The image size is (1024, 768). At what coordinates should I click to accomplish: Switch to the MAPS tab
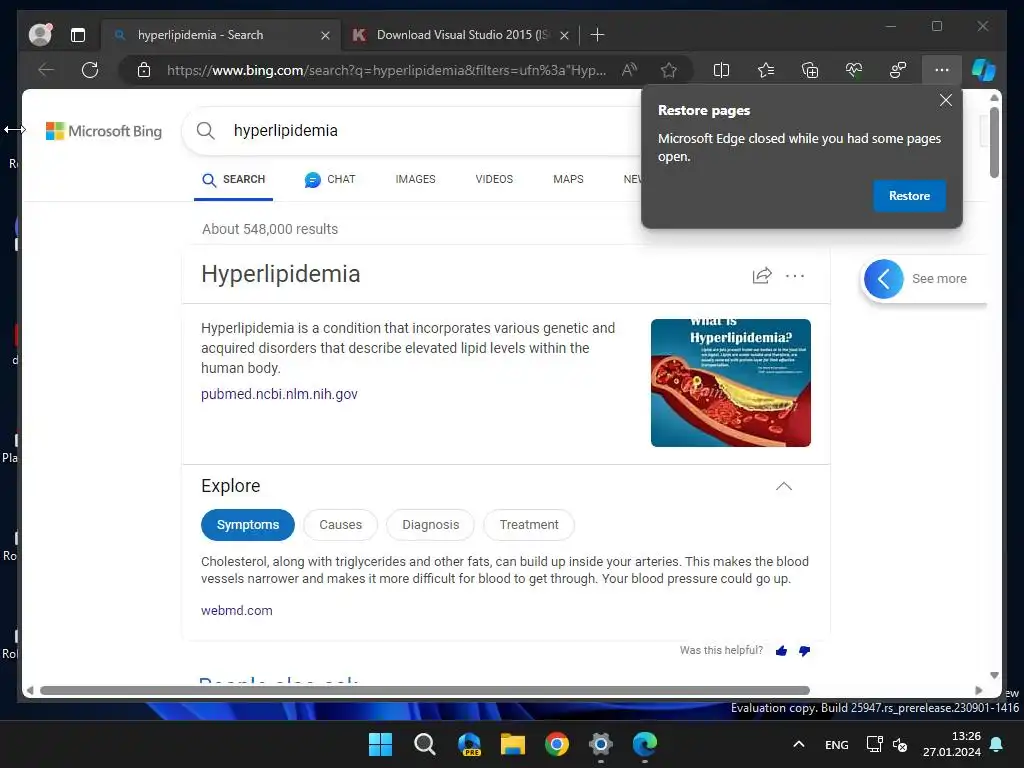point(568,180)
